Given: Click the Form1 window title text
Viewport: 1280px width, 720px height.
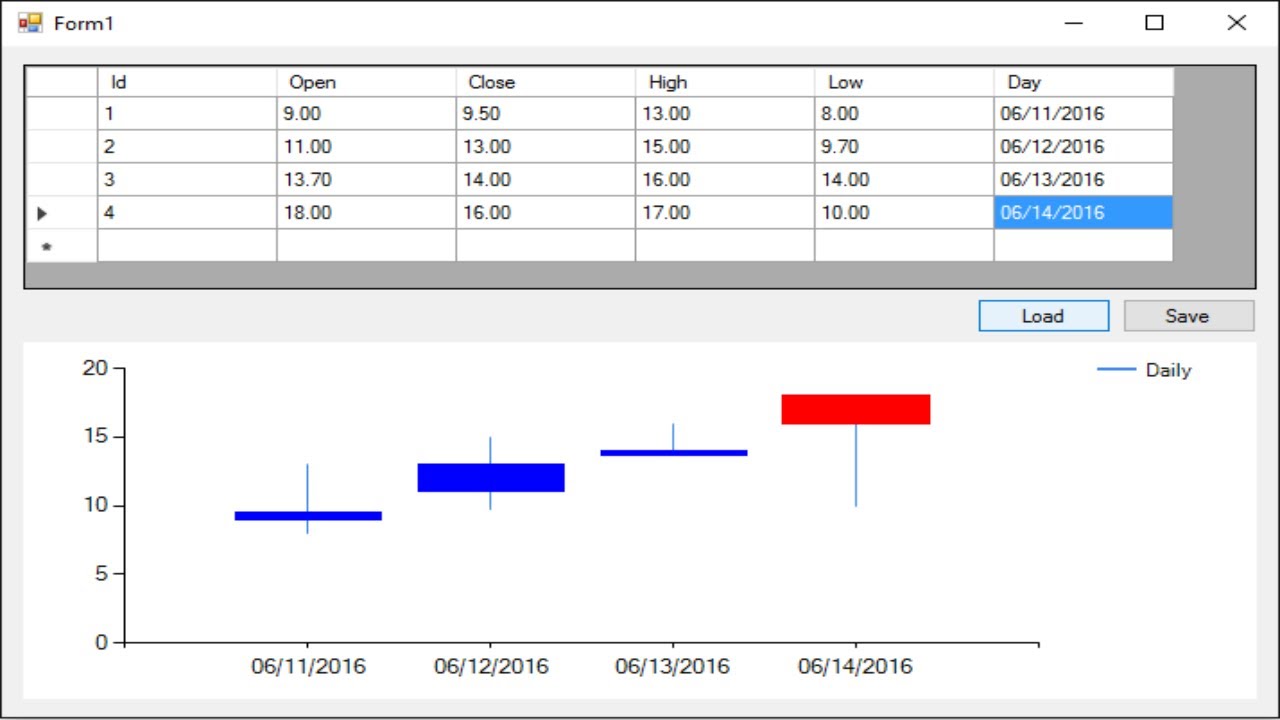Looking at the screenshot, I should [x=84, y=23].
